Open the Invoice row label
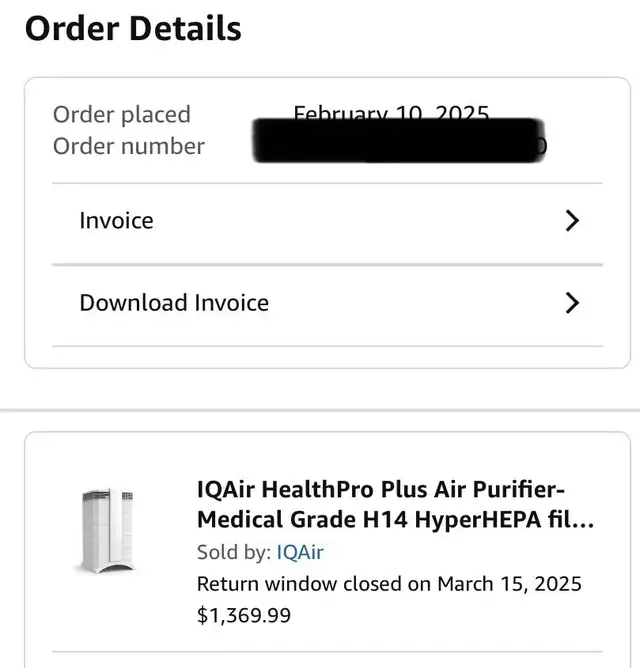 (116, 221)
